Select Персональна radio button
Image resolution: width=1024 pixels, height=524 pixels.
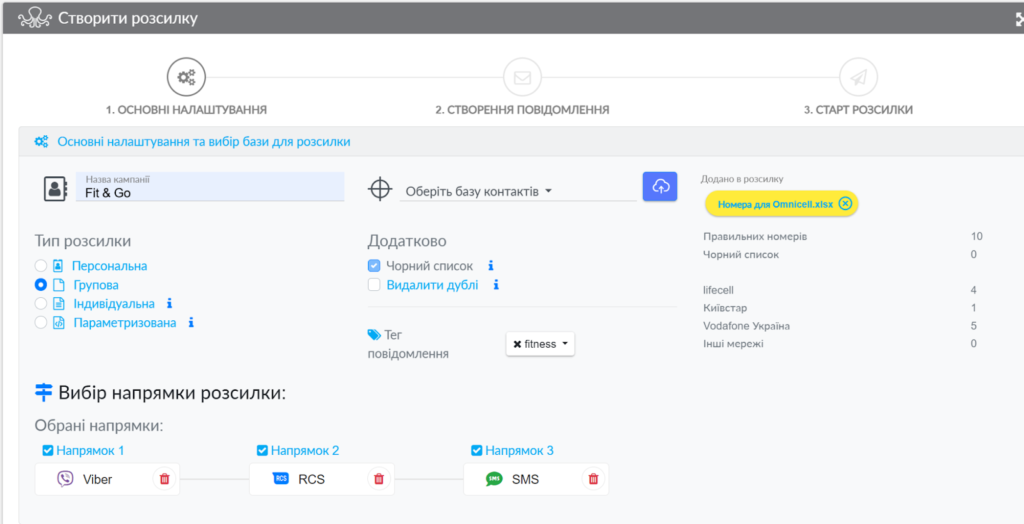(40, 266)
